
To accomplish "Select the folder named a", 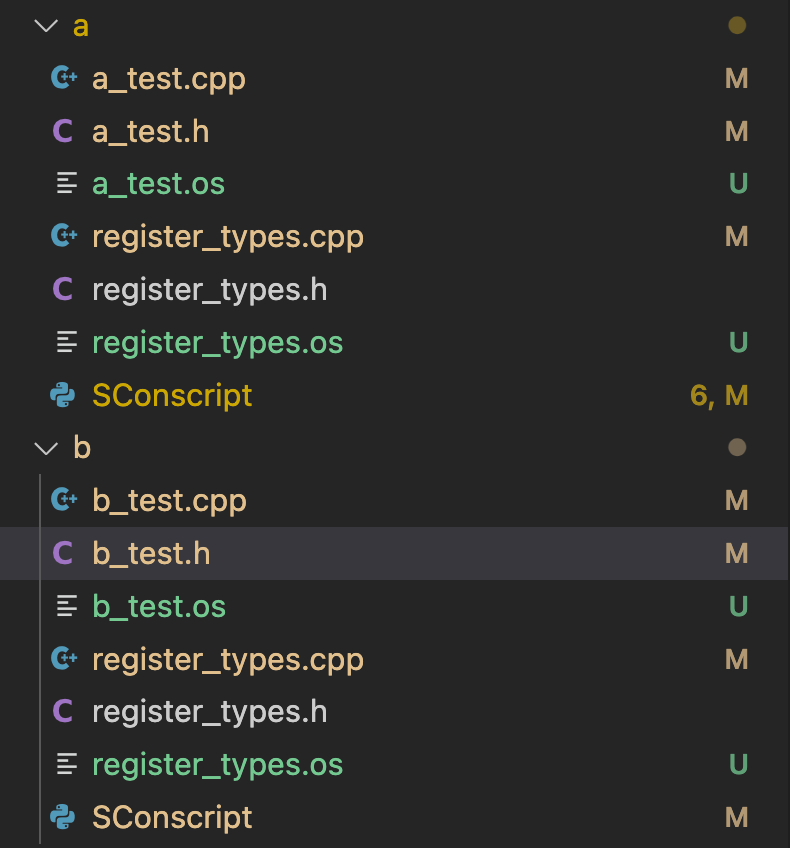I will (x=81, y=26).
